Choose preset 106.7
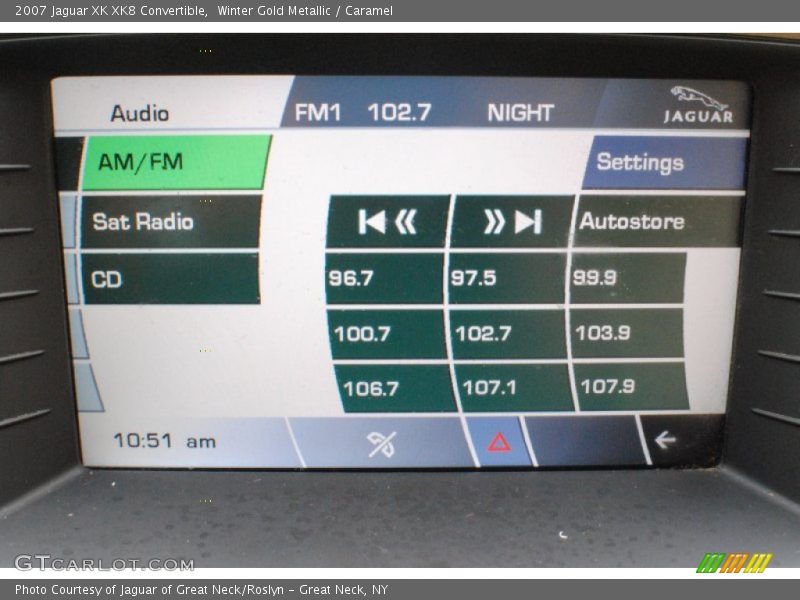800x600 pixels. tap(395, 388)
